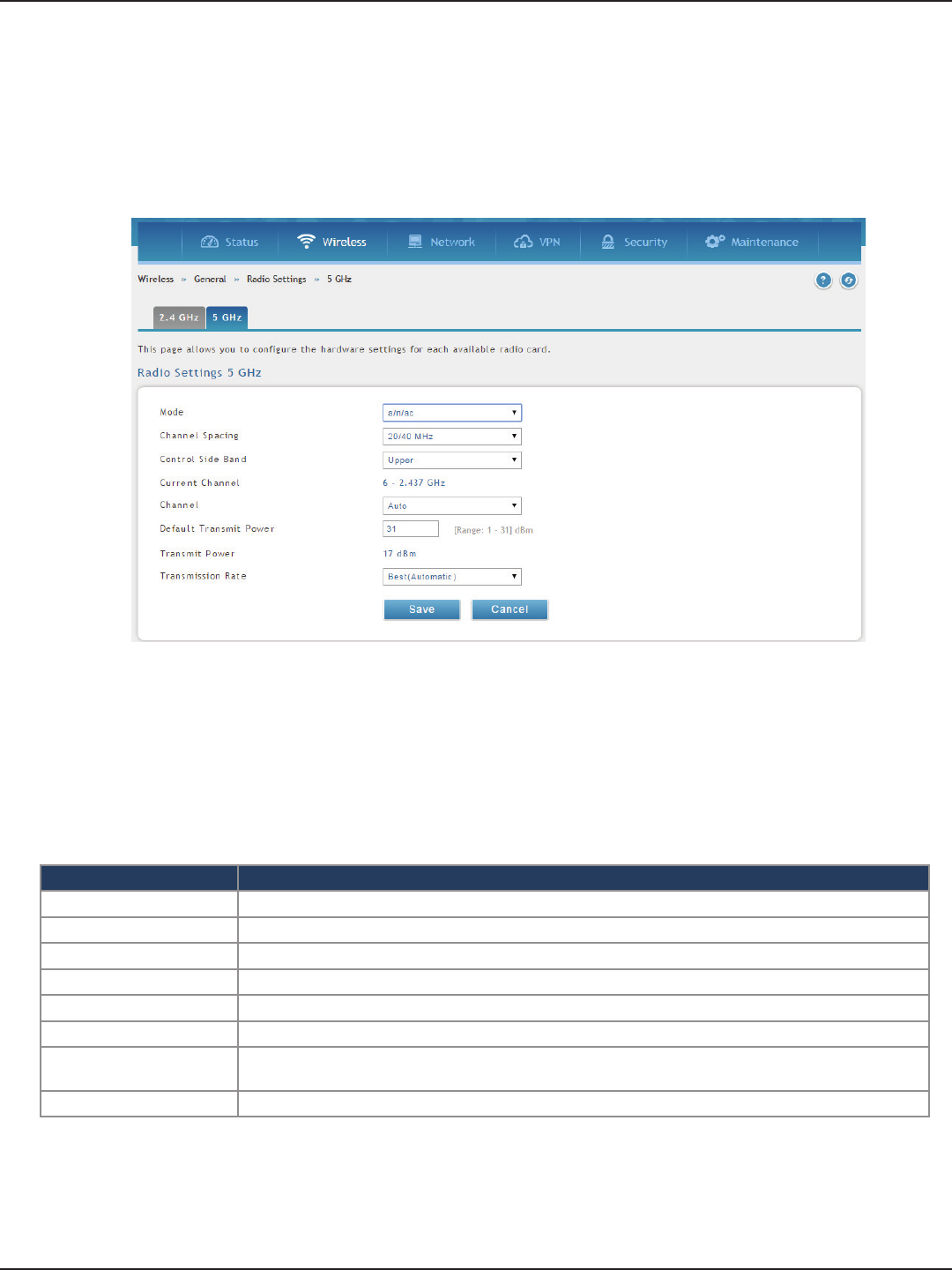This screenshot has width=952, height=1270.
Task: Click the Current Channel label
Action: tap(200, 483)
